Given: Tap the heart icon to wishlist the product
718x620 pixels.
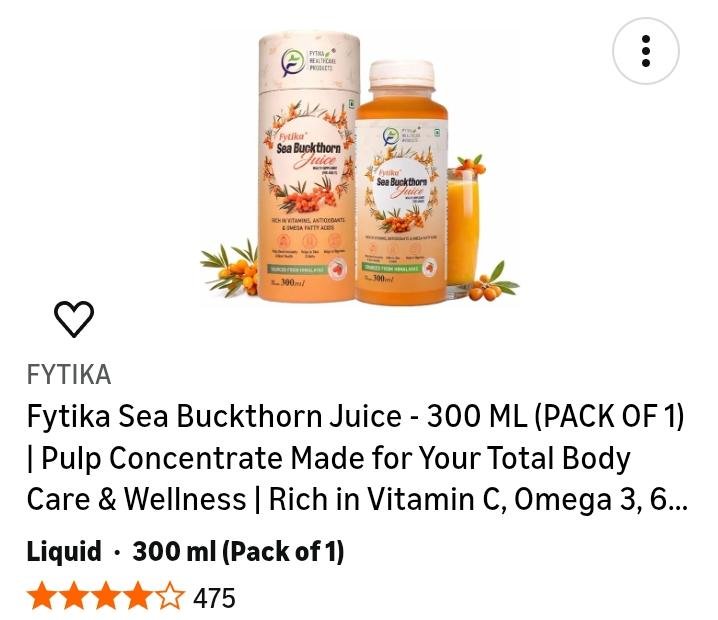Looking at the screenshot, I should click(74, 319).
